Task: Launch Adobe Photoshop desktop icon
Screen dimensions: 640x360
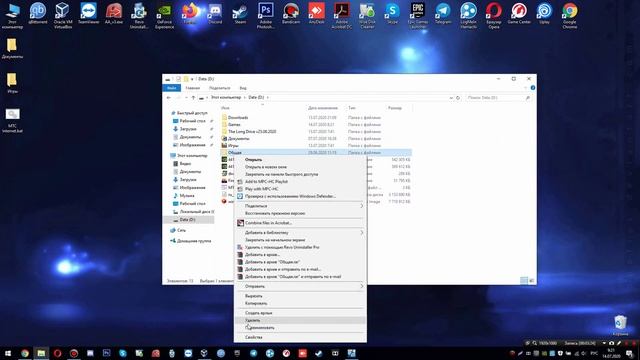Action: pos(266,16)
